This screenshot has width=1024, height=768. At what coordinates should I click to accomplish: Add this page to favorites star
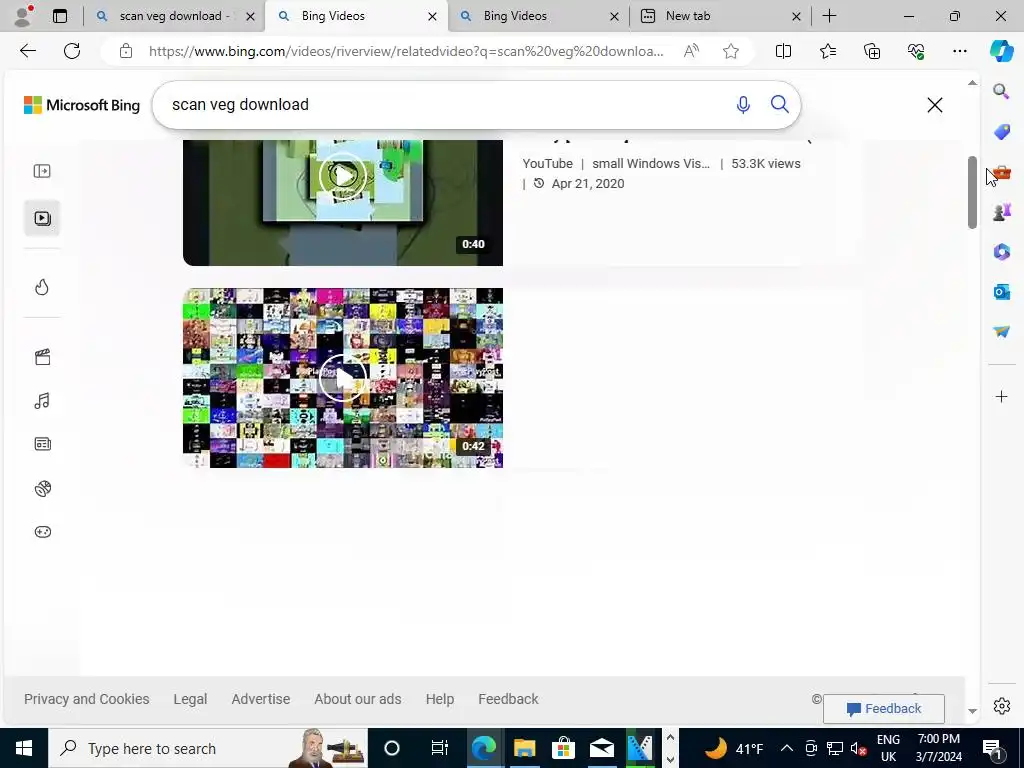pos(731,51)
